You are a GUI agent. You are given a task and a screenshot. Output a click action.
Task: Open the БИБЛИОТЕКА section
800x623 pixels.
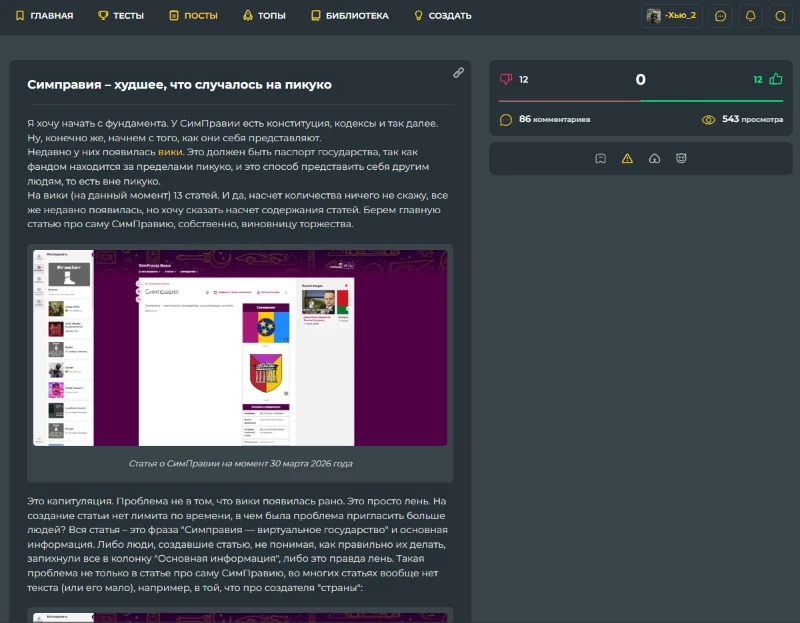coord(350,16)
